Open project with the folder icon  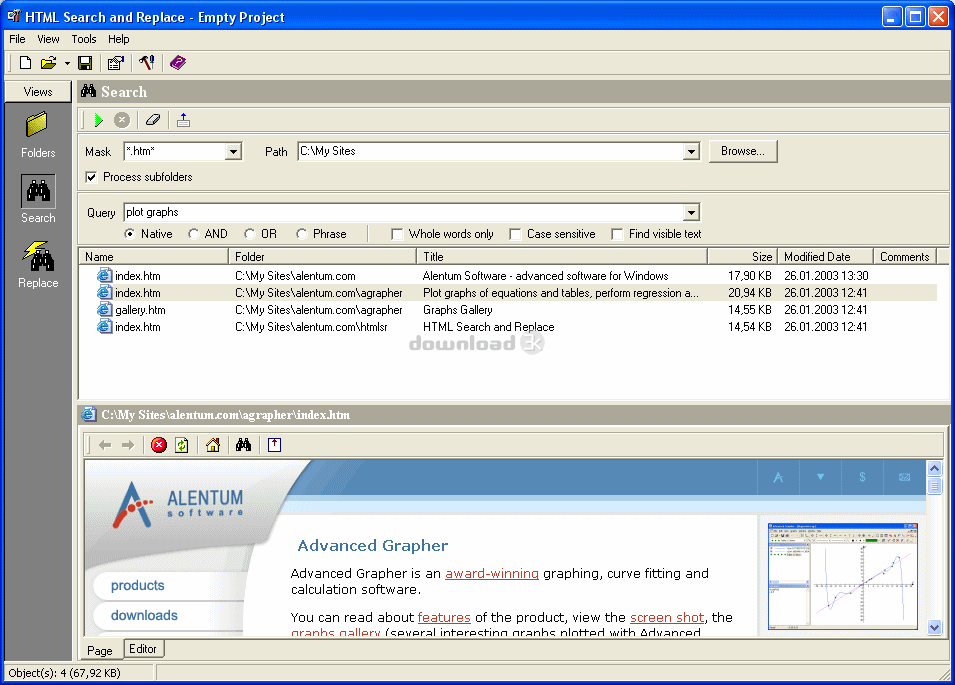[48, 63]
